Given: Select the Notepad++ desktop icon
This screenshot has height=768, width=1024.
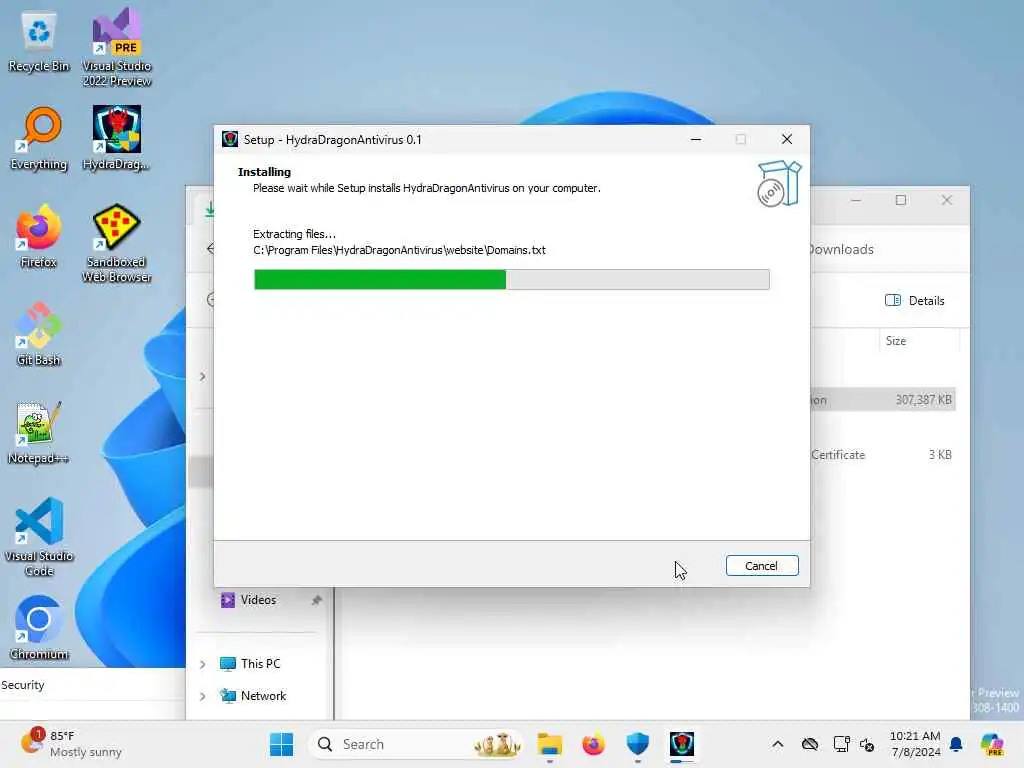Looking at the screenshot, I should tap(39, 432).
